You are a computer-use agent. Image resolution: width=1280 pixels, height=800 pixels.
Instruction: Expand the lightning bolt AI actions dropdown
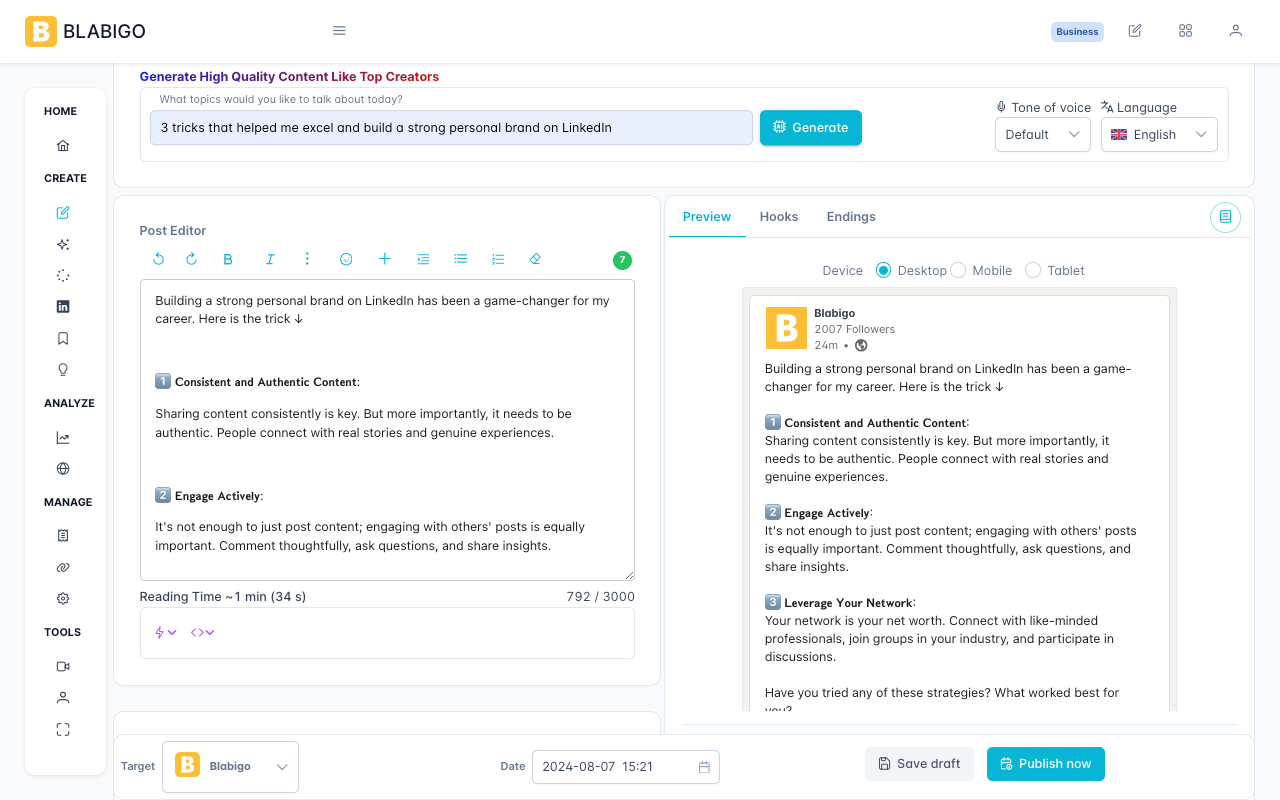166,632
